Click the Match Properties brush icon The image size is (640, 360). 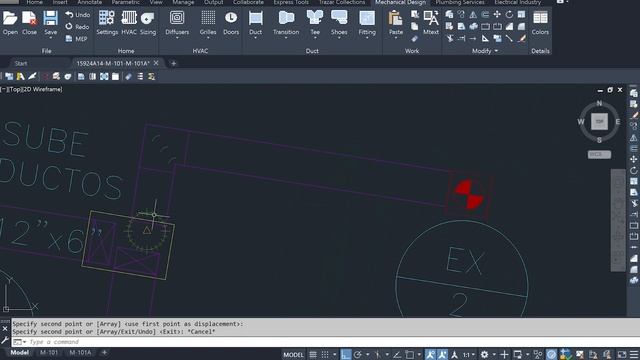(521, 38)
